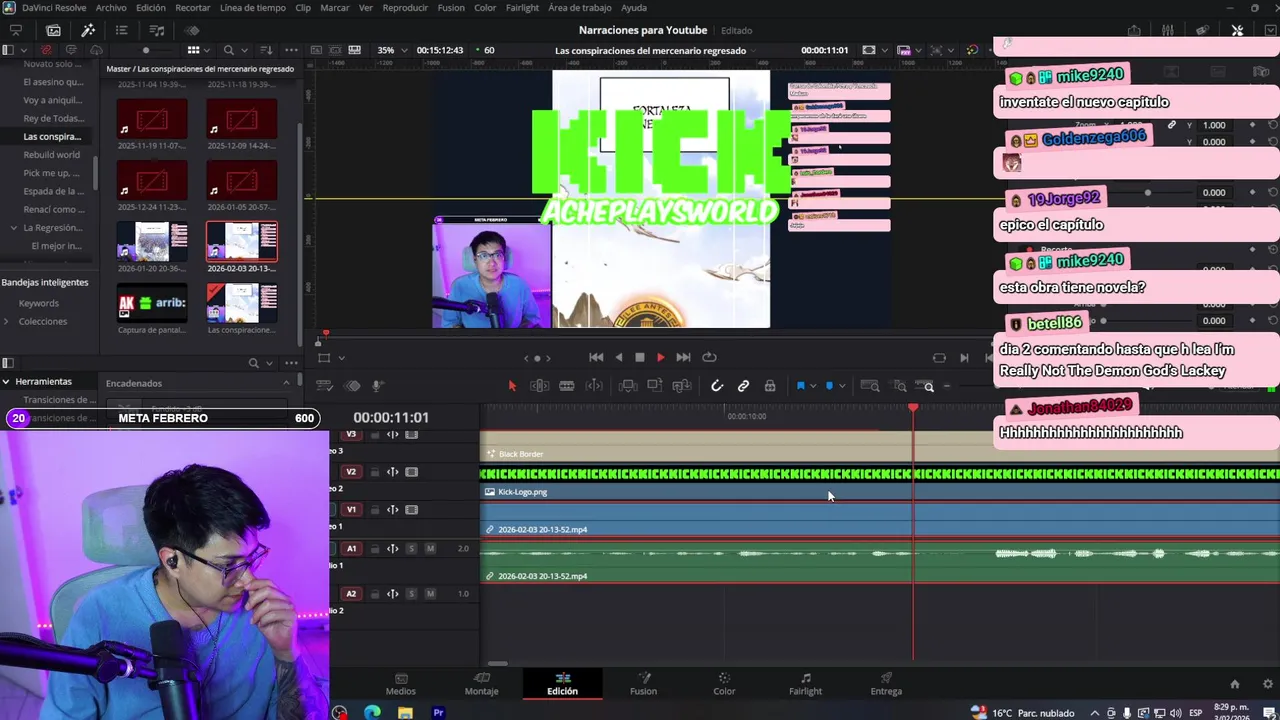This screenshot has width=1280, height=720.
Task: Stop playback in viewer
Action: pyautogui.click(x=640, y=357)
